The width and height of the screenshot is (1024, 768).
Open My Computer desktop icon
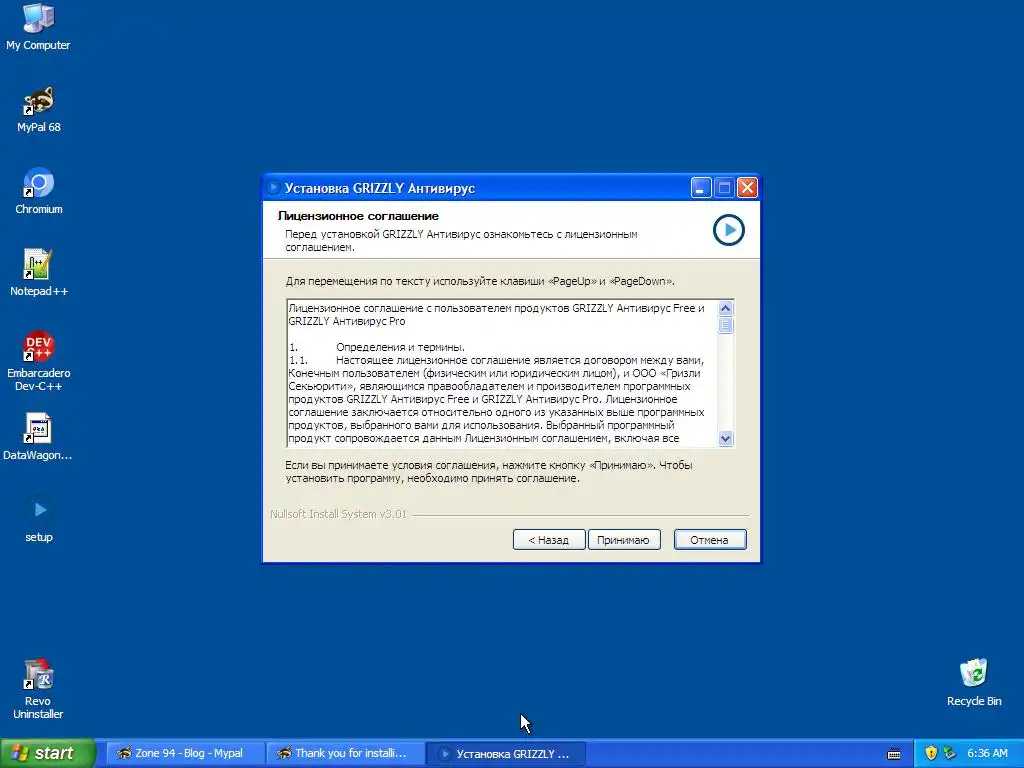pos(39,27)
